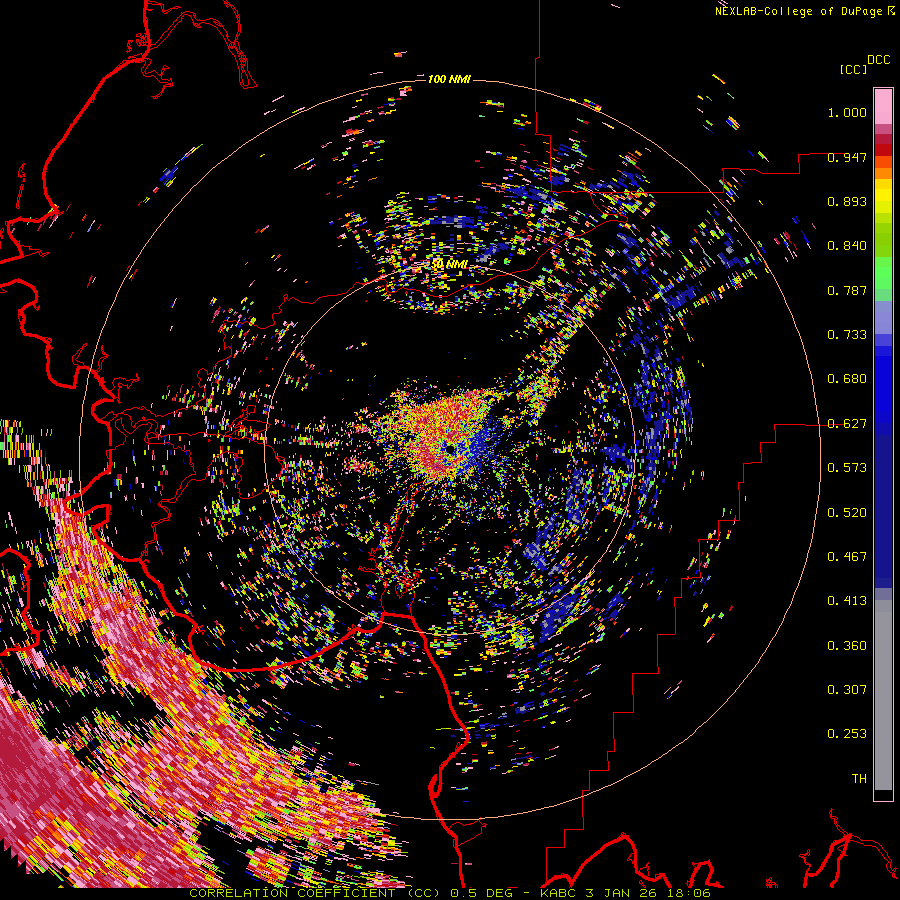Click the 0.520 legend value
Screen dimensions: 900x900
[x=847, y=513]
